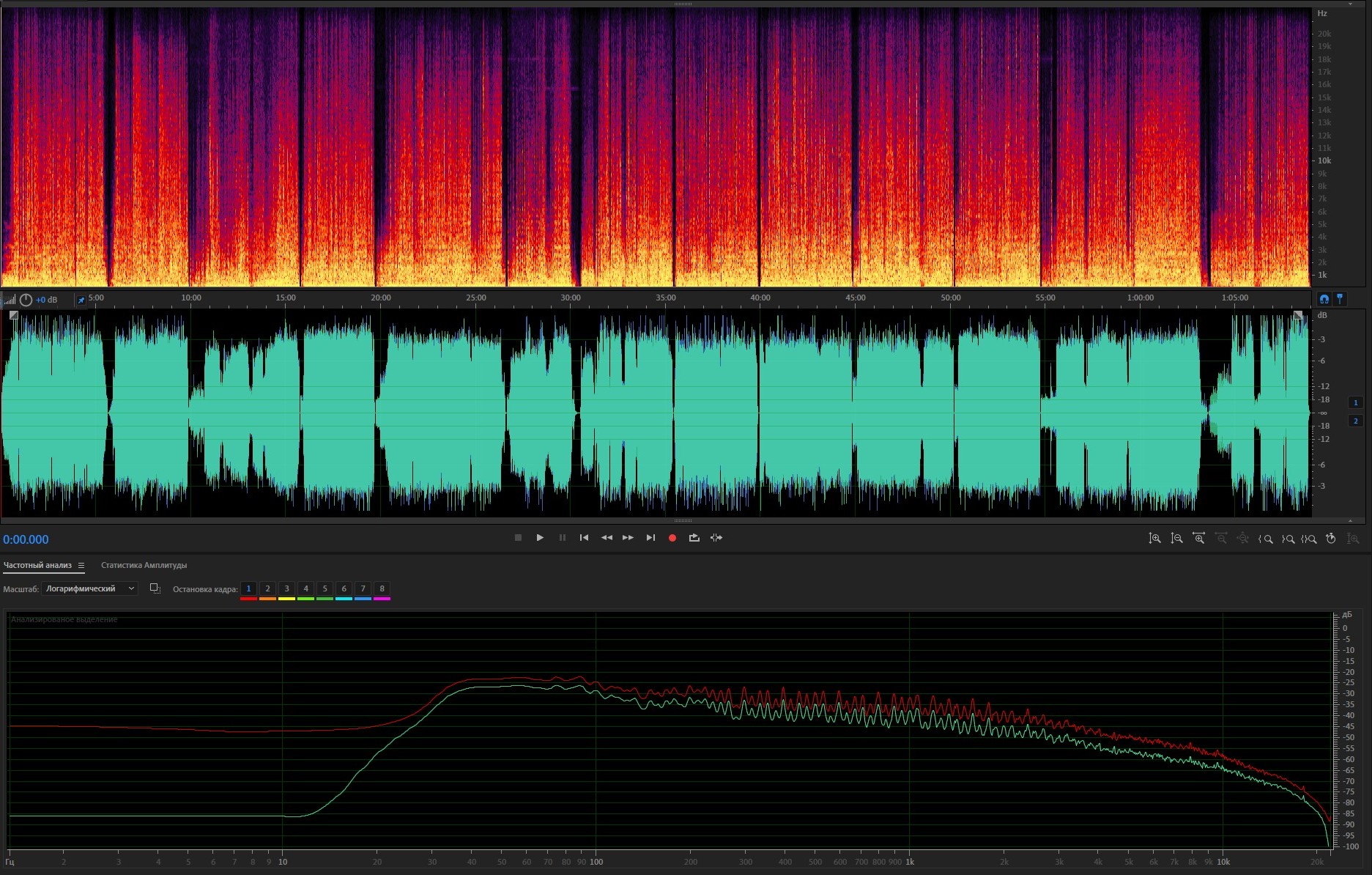Select the Частотный анализ tab
Screen dimensions: 1372x875
[x=37, y=565]
